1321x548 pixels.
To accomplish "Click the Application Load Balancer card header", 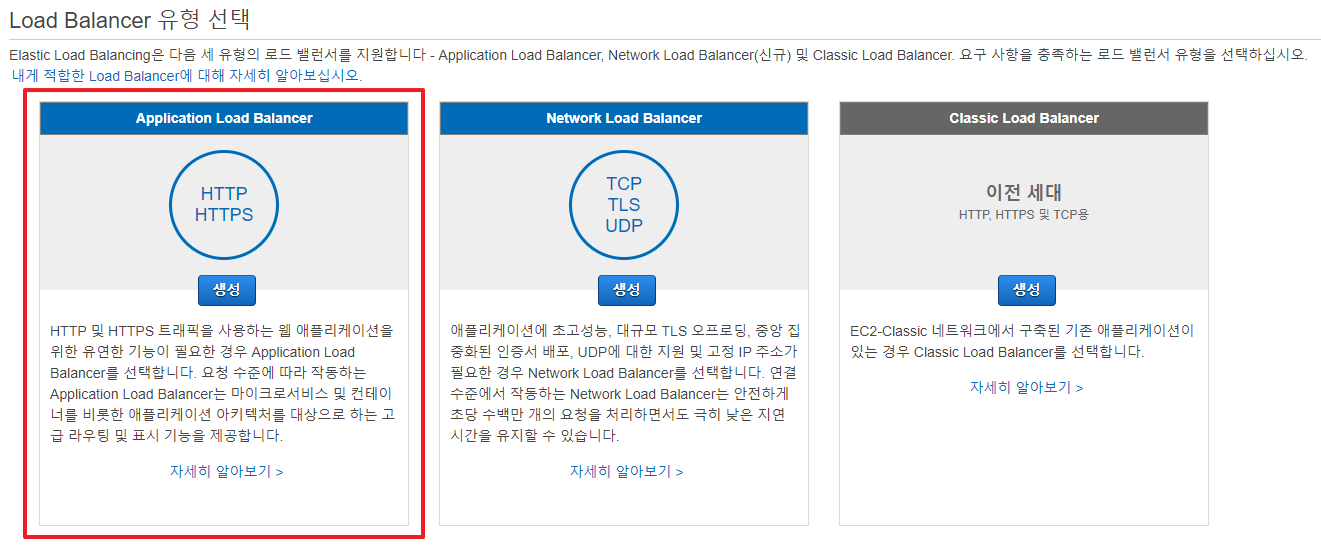I will 224,118.
